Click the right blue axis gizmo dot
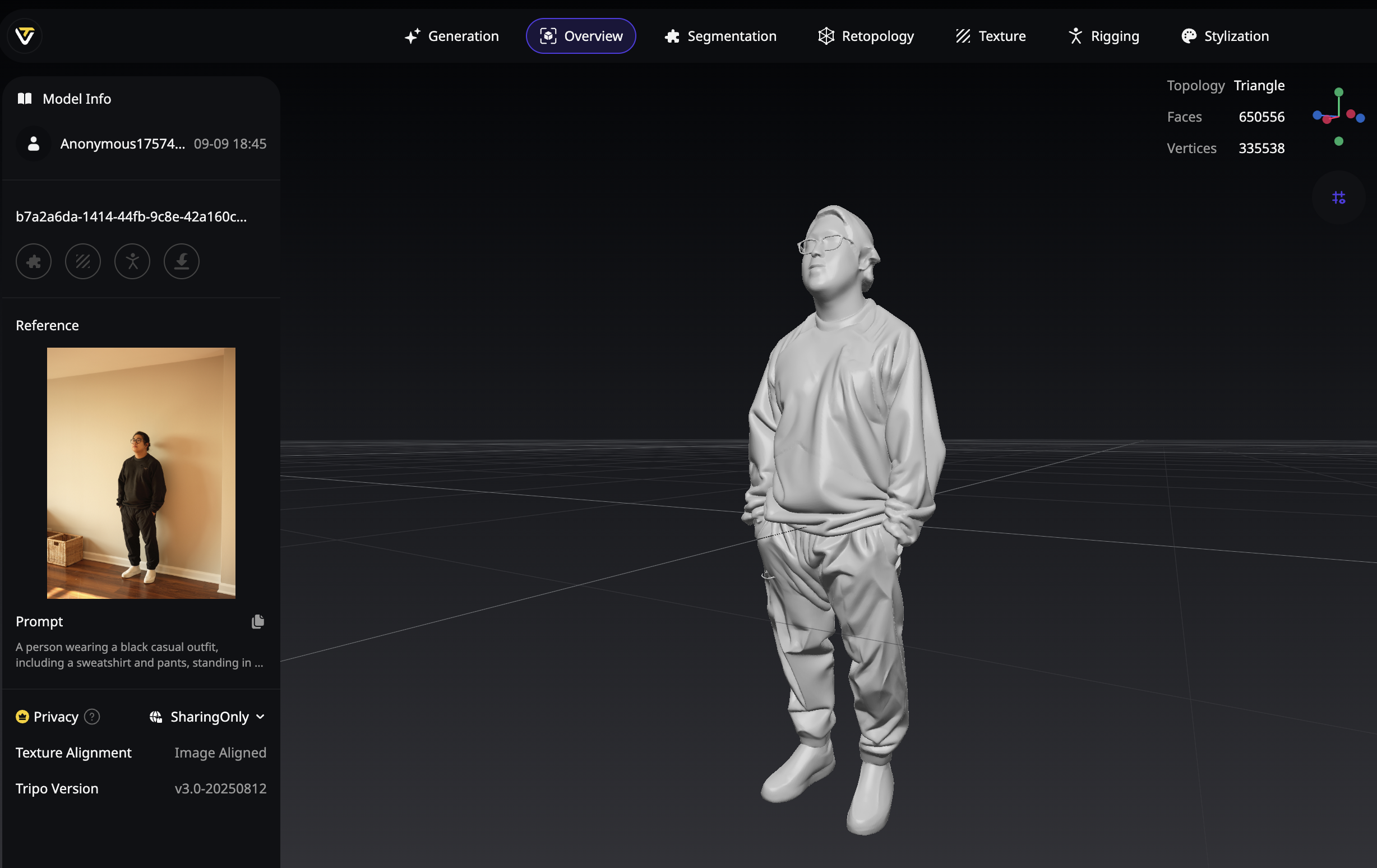The image size is (1377, 868). 1360,118
